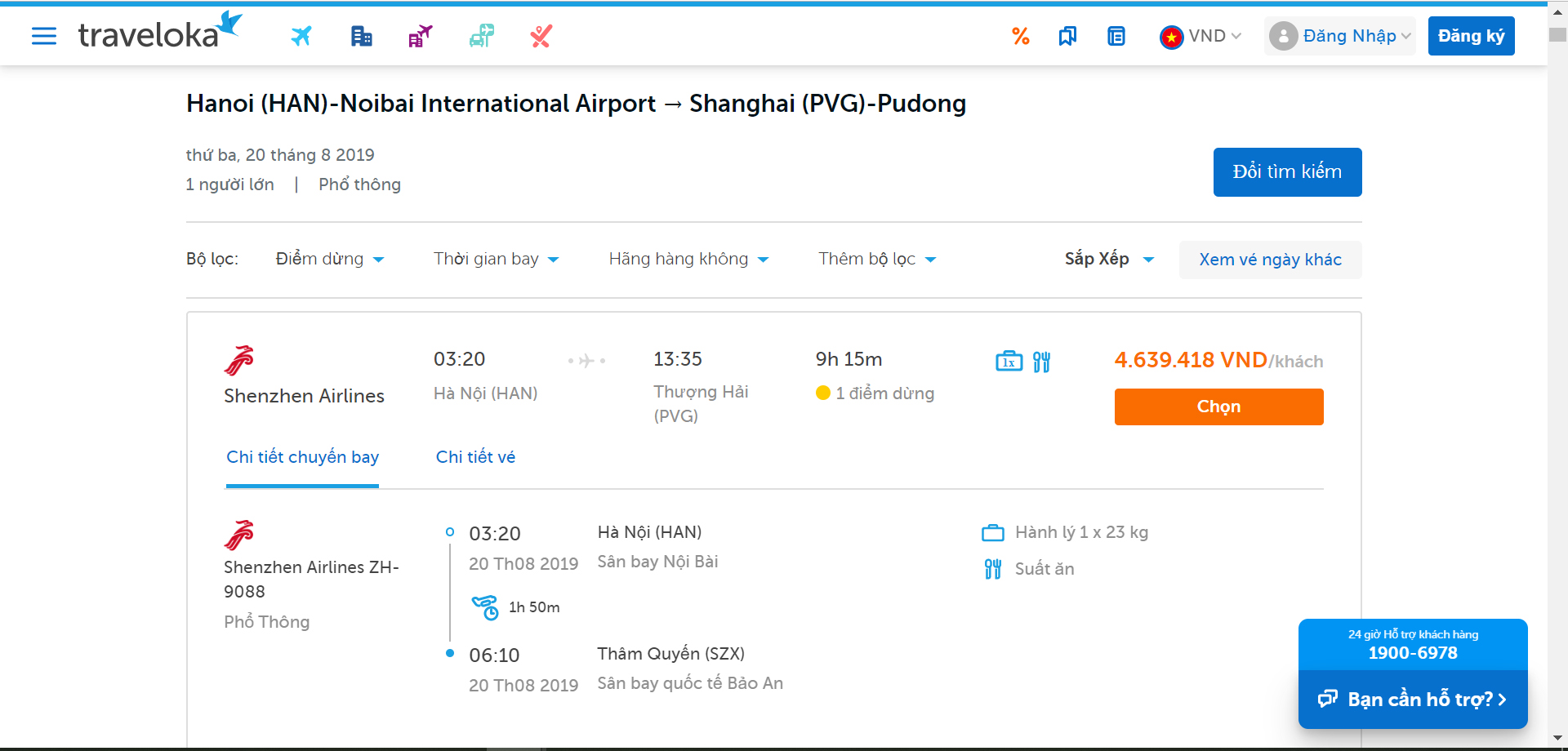Click Hành lý 1 x 23 kg text
The height and width of the screenshot is (751, 1568).
pyautogui.click(x=1081, y=532)
